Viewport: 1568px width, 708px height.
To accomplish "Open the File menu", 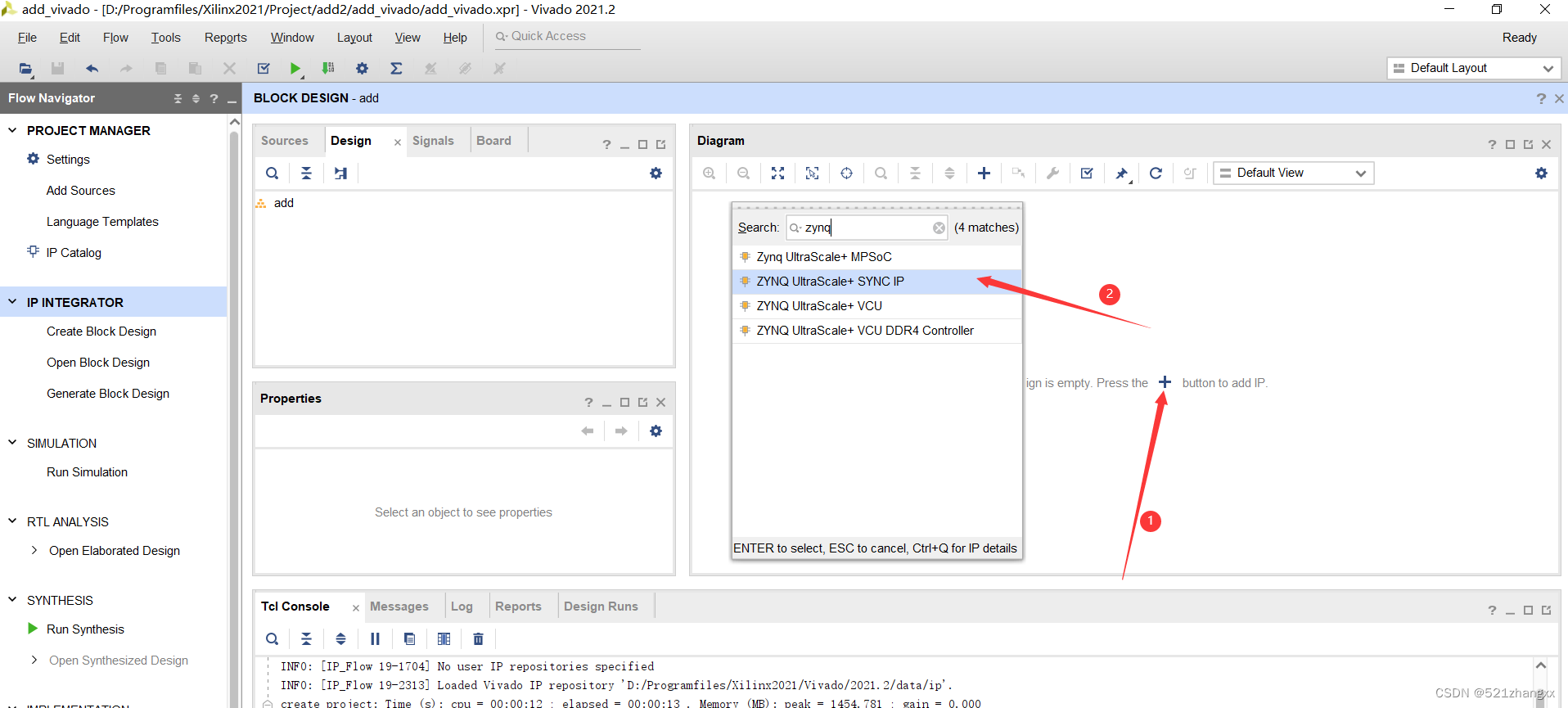I will (x=27, y=38).
